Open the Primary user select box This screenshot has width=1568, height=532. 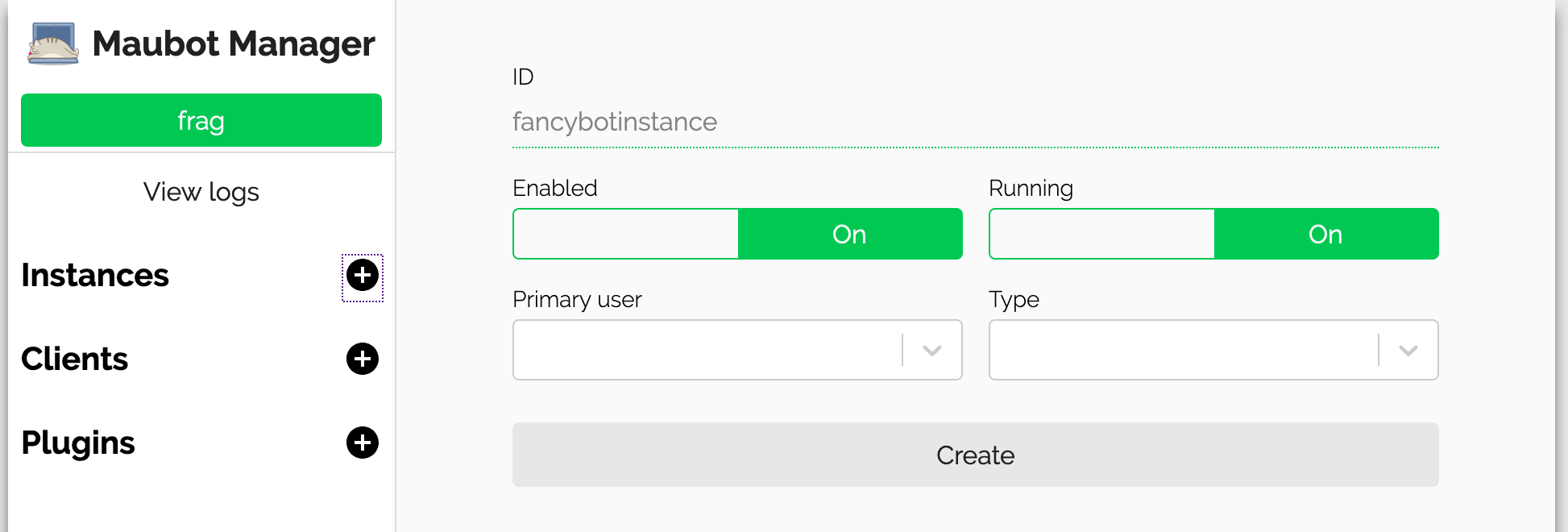(737, 350)
